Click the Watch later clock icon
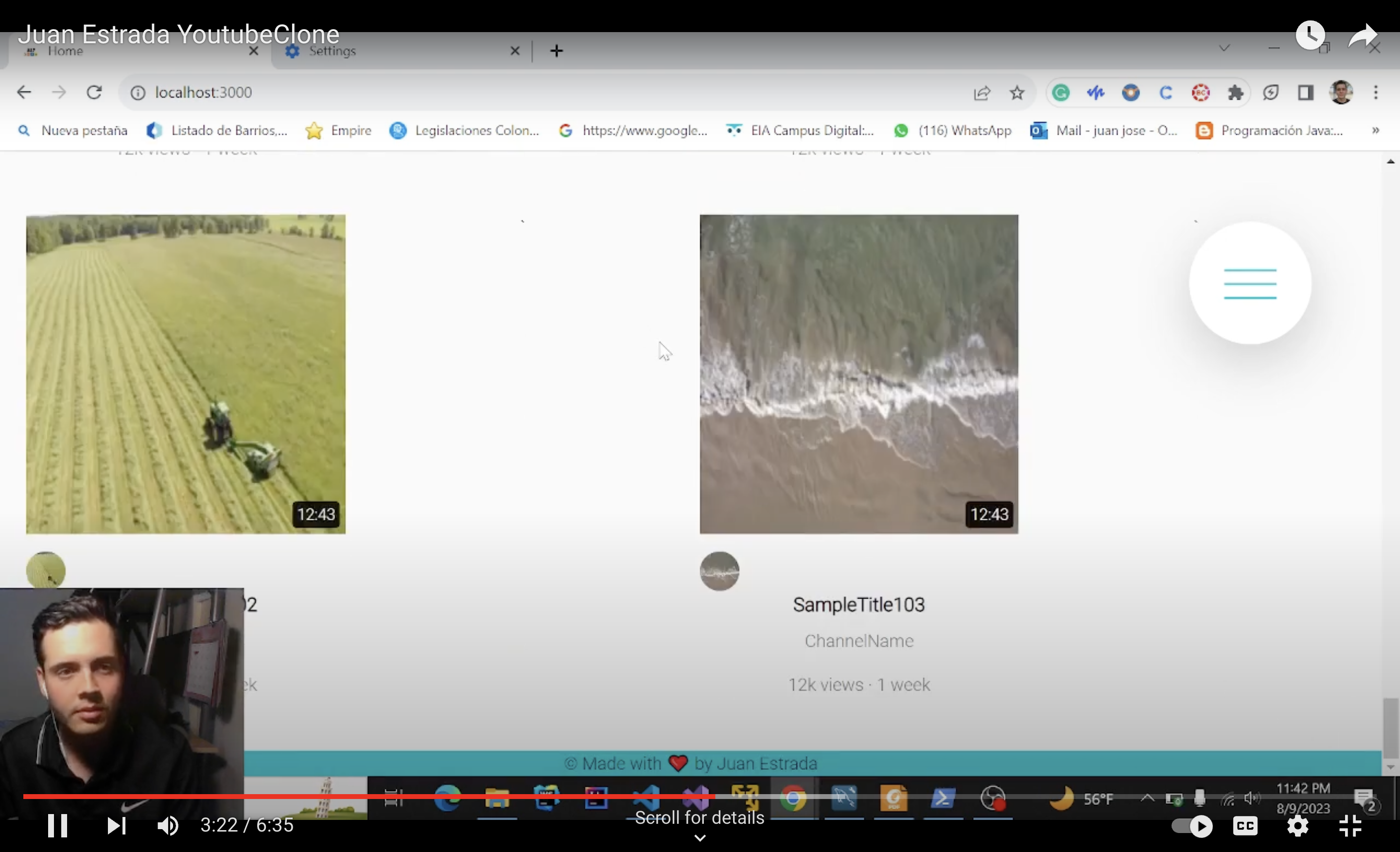The height and width of the screenshot is (852, 1400). click(x=1310, y=35)
